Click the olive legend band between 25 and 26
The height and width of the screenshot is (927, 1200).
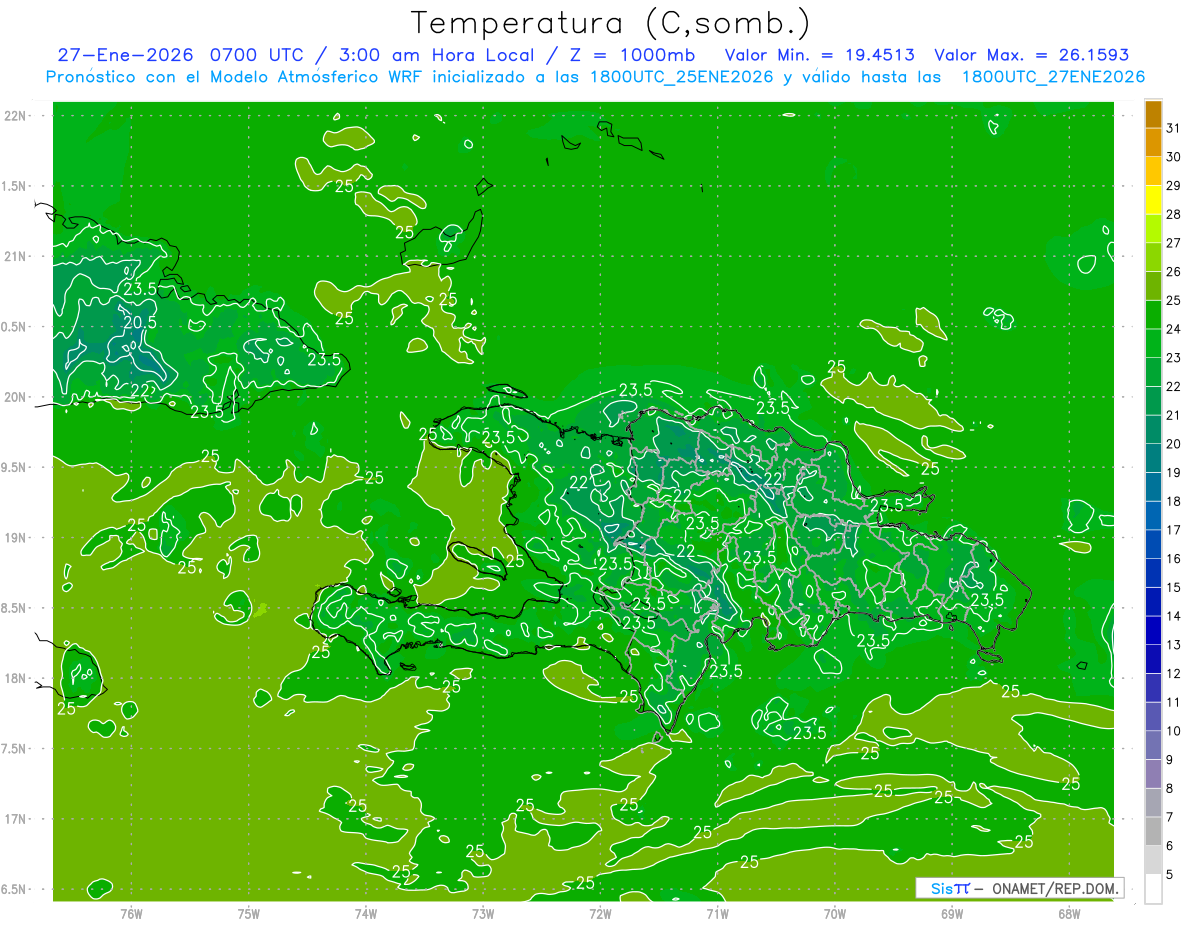point(1153,286)
